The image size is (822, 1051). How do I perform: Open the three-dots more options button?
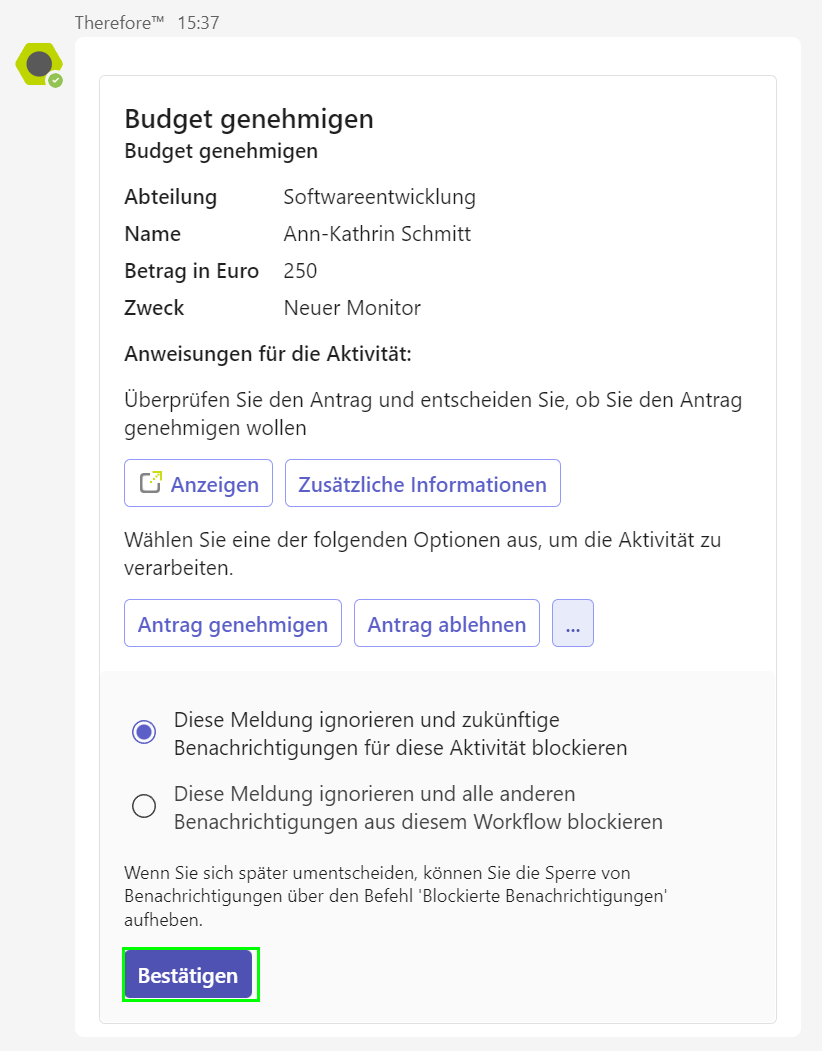(573, 623)
